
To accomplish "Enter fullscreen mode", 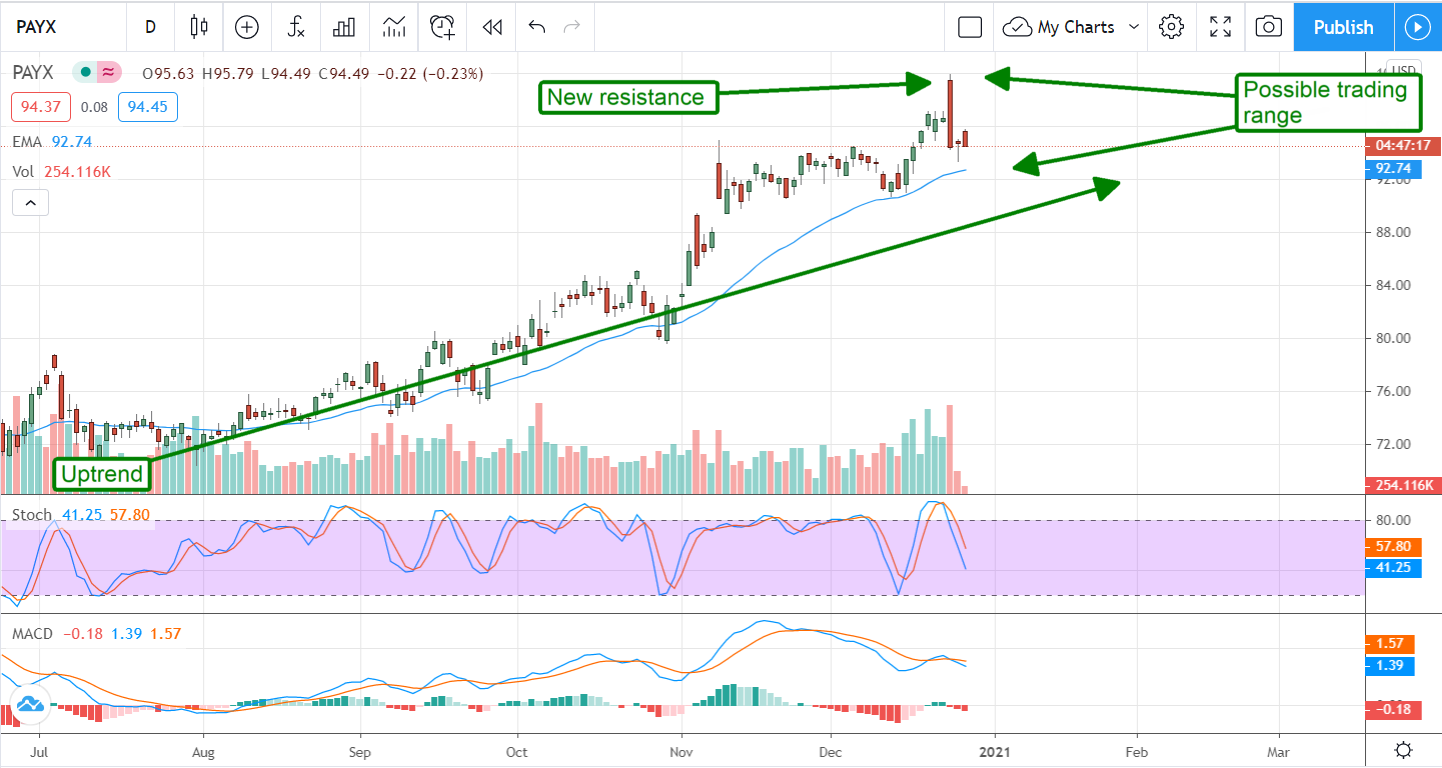I will [1220, 27].
